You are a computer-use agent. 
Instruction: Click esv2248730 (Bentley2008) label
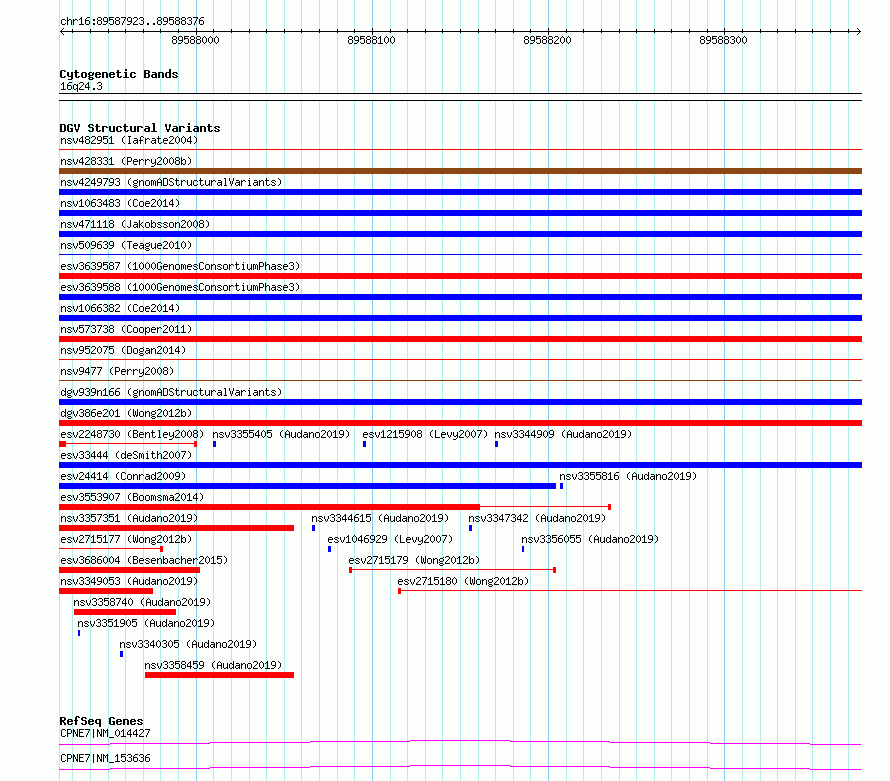tap(132, 434)
